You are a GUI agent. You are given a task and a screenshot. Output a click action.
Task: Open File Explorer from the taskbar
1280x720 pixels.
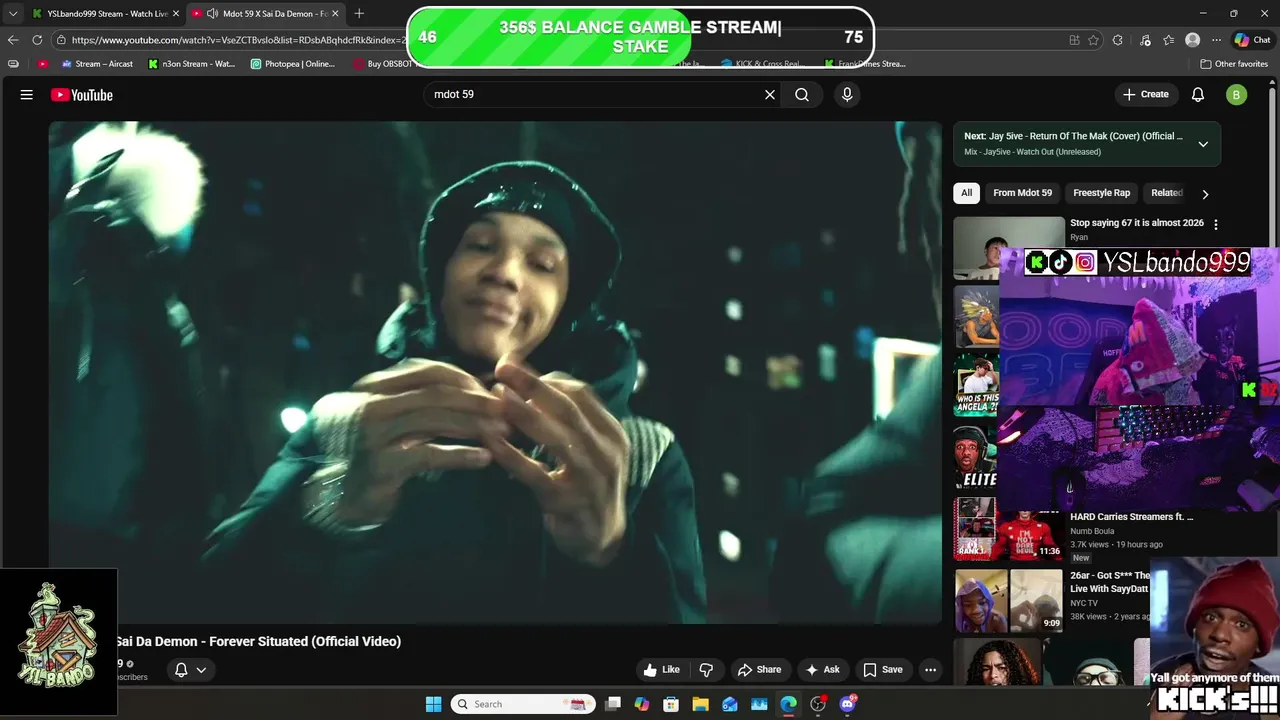click(700, 704)
